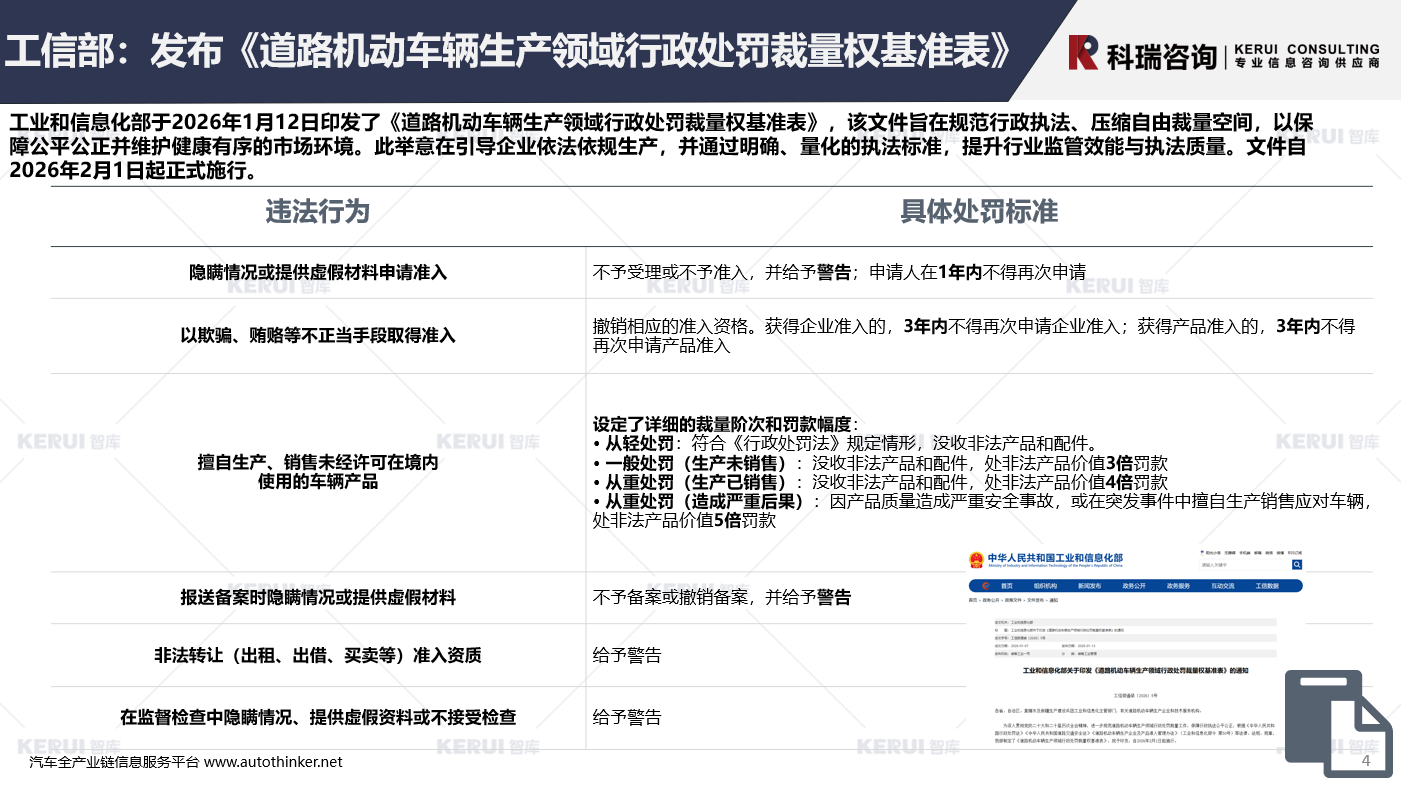Select the 隐瞒情况或提供虚假材料申请准入 row cell
Viewport: 1401px width, 787px height.
[317, 272]
